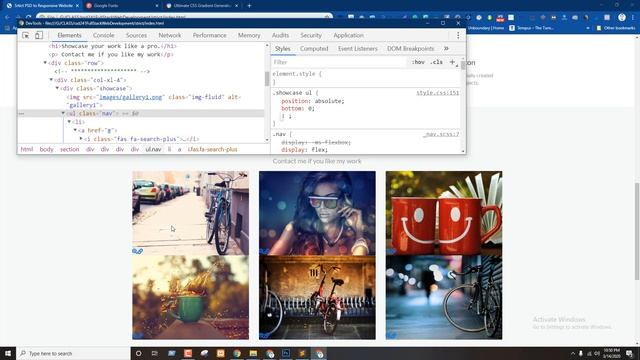Focus the styles Filter field

(x=339, y=62)
